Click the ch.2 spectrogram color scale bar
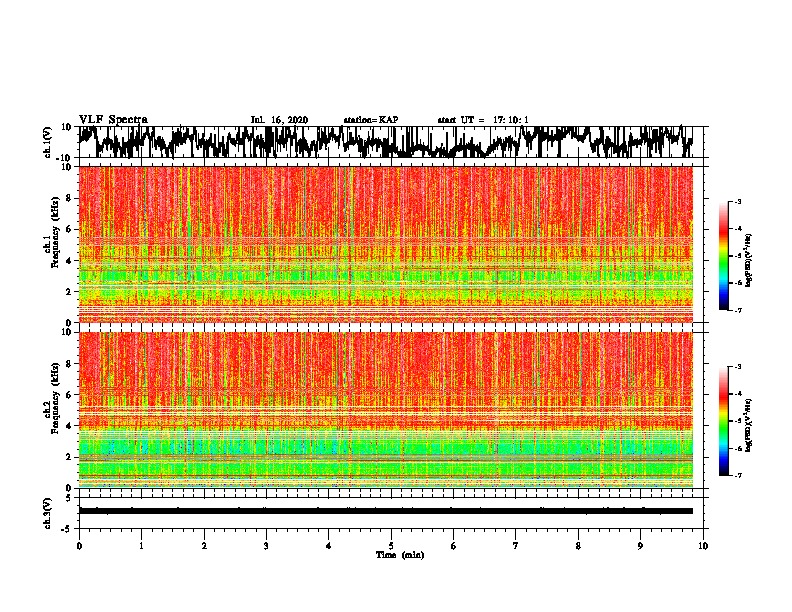This screenshot has width=792, height=612. 724,421
